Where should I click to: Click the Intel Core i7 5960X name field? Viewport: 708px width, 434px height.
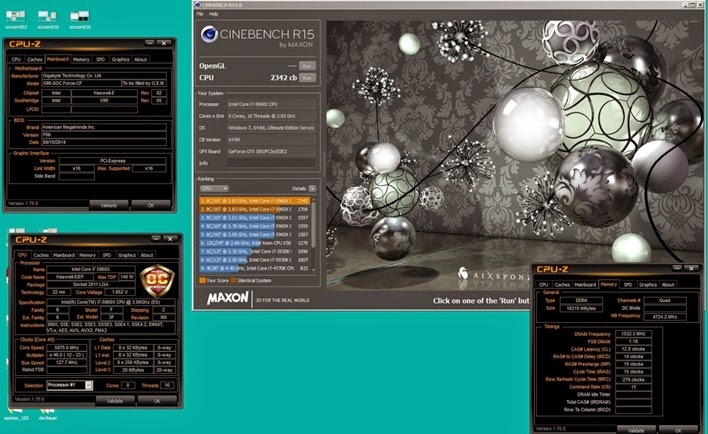(x=91, y=269)
